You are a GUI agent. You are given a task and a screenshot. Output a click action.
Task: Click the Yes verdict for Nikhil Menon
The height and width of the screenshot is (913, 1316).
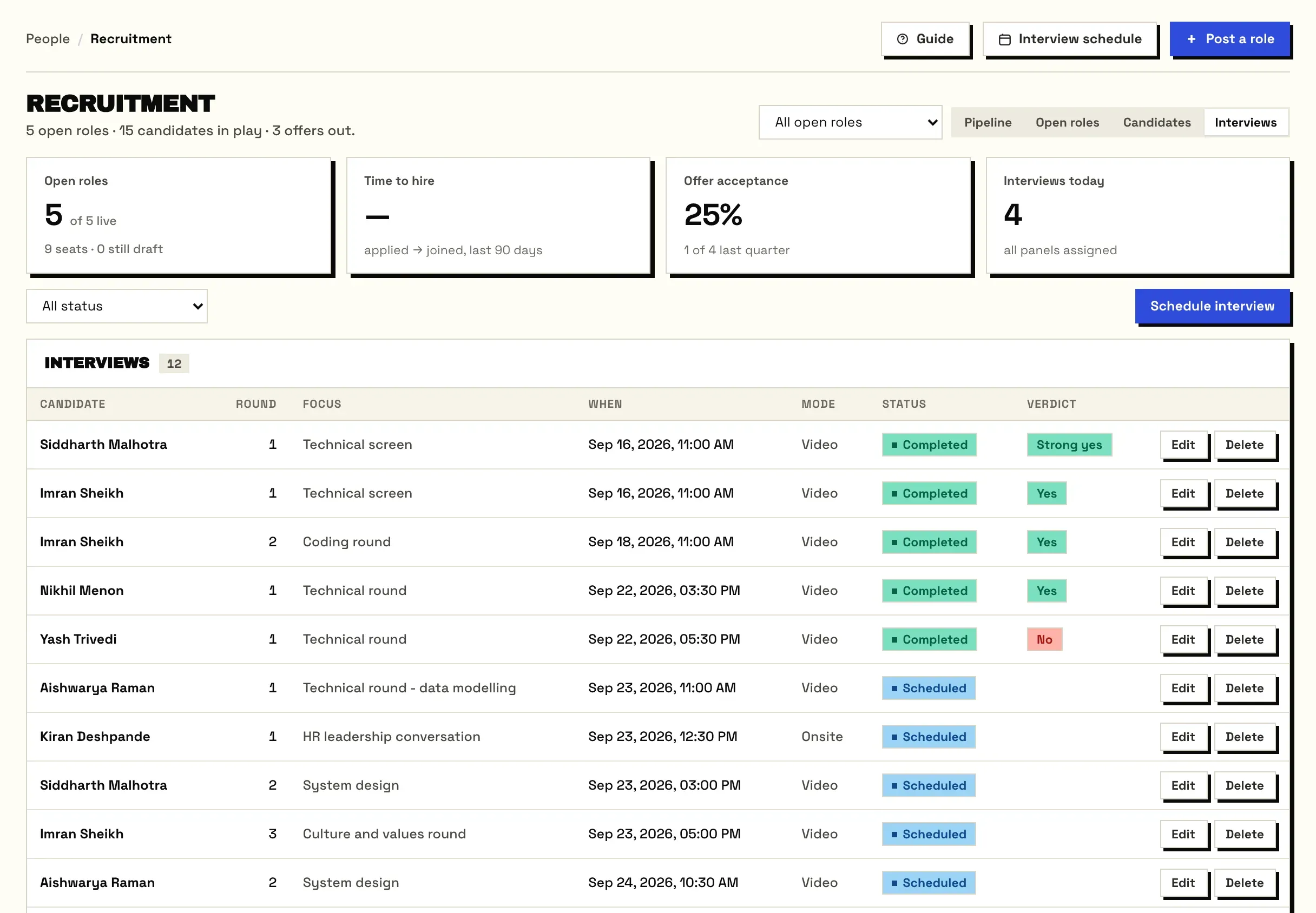[x=1046, y=590]
